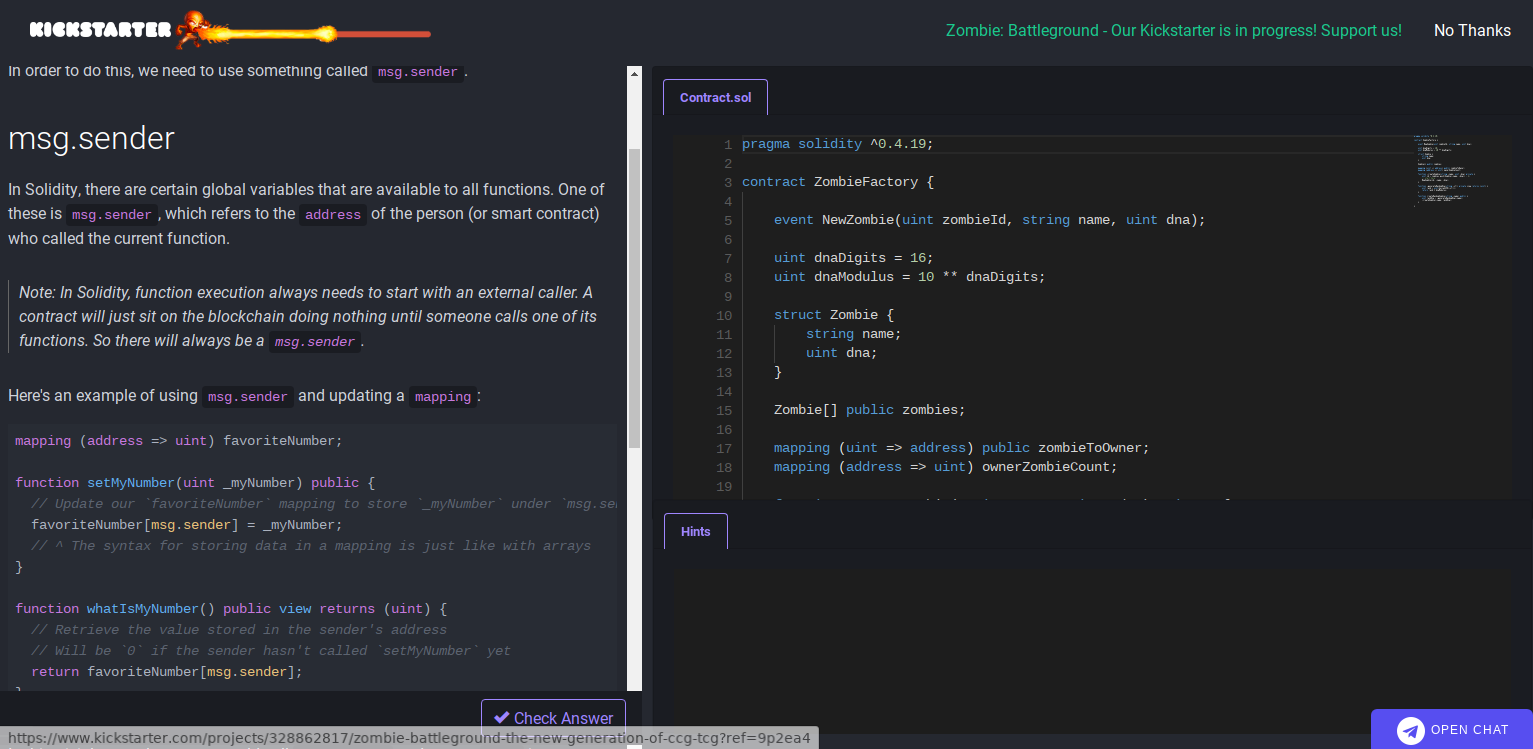Viewport: 1533px width, 749px height.
Task: Click the ownerZombieCount mapping line
Action: click(945, 467)
